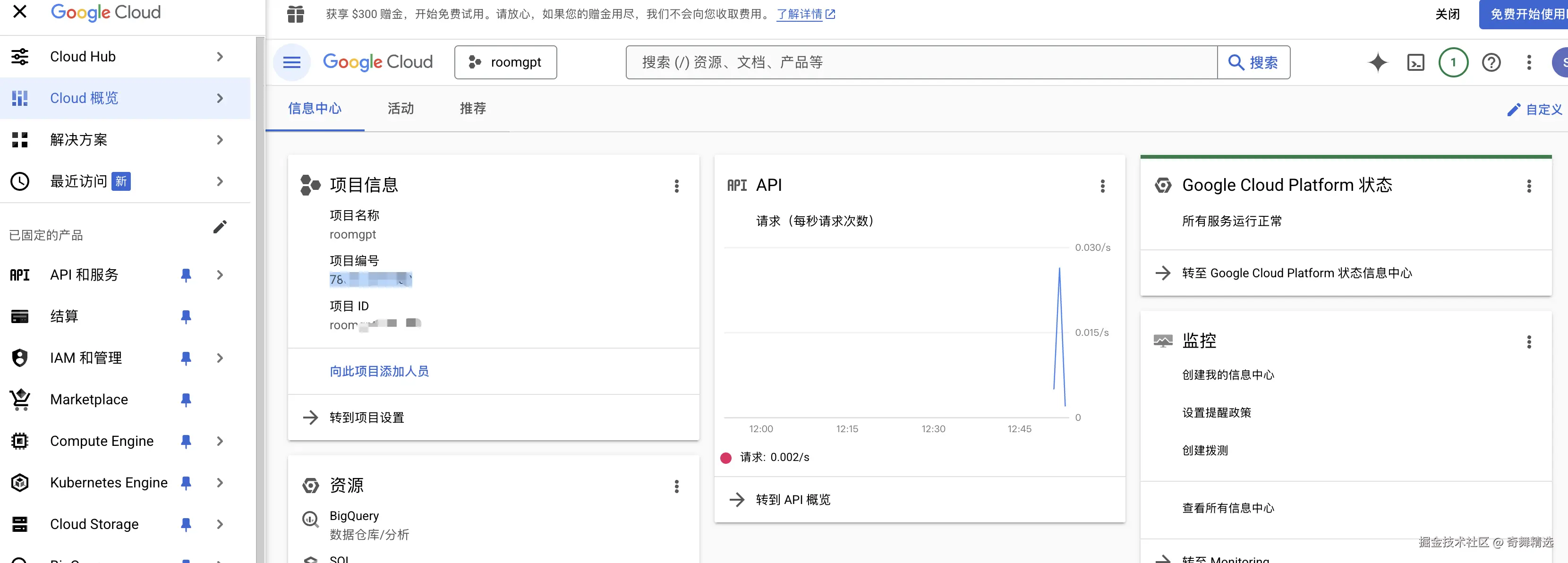
Task: Open hamburger navigation menu button
Action: coord(291,62)
